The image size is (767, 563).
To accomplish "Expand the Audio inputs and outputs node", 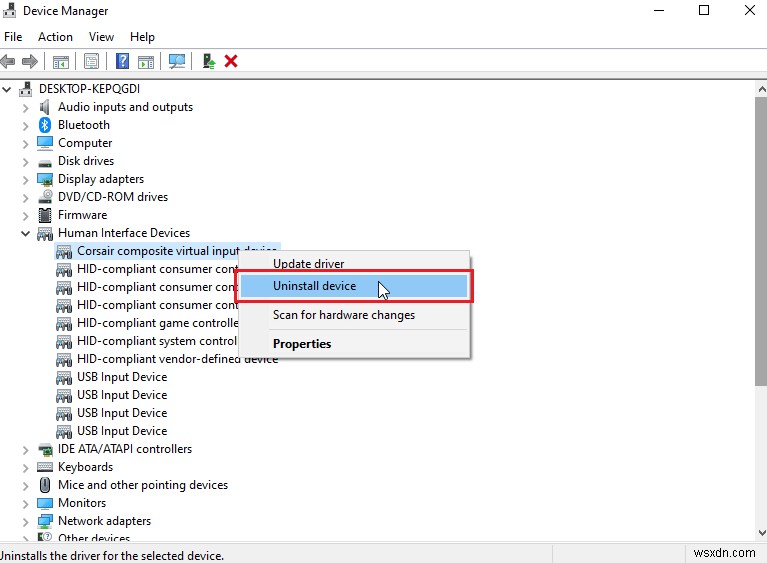I will [x=25, y=108].
